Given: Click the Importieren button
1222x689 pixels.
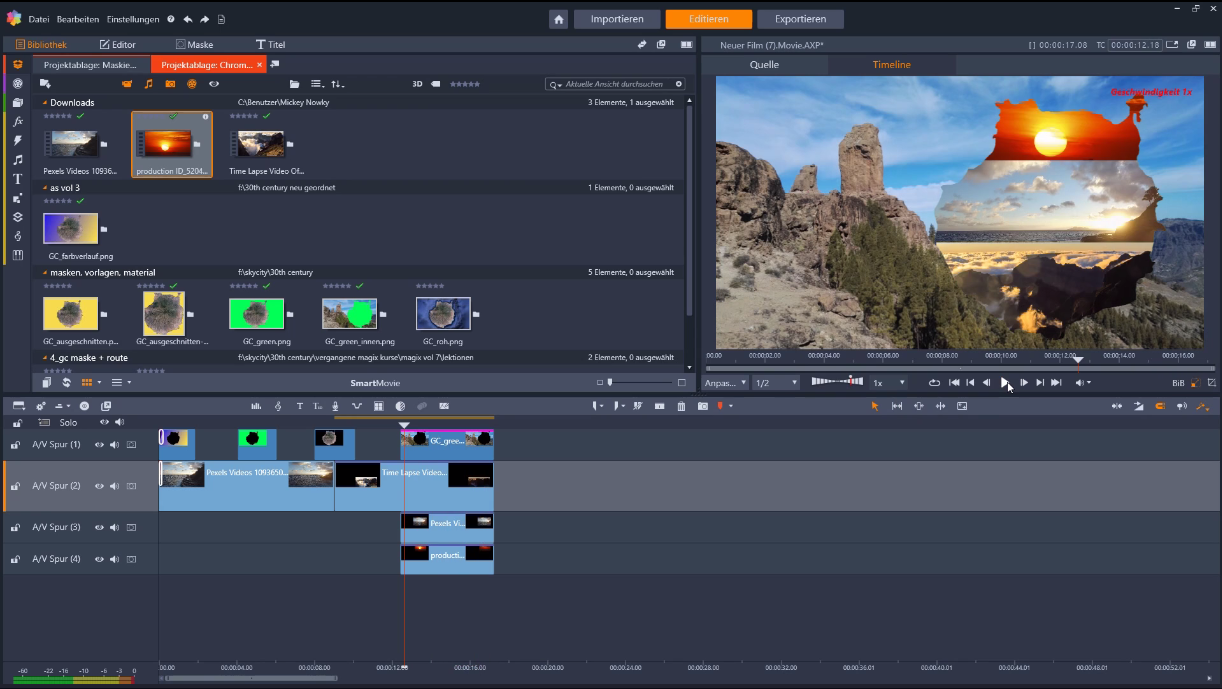Looking at the screenshot, I should point(616,18).
